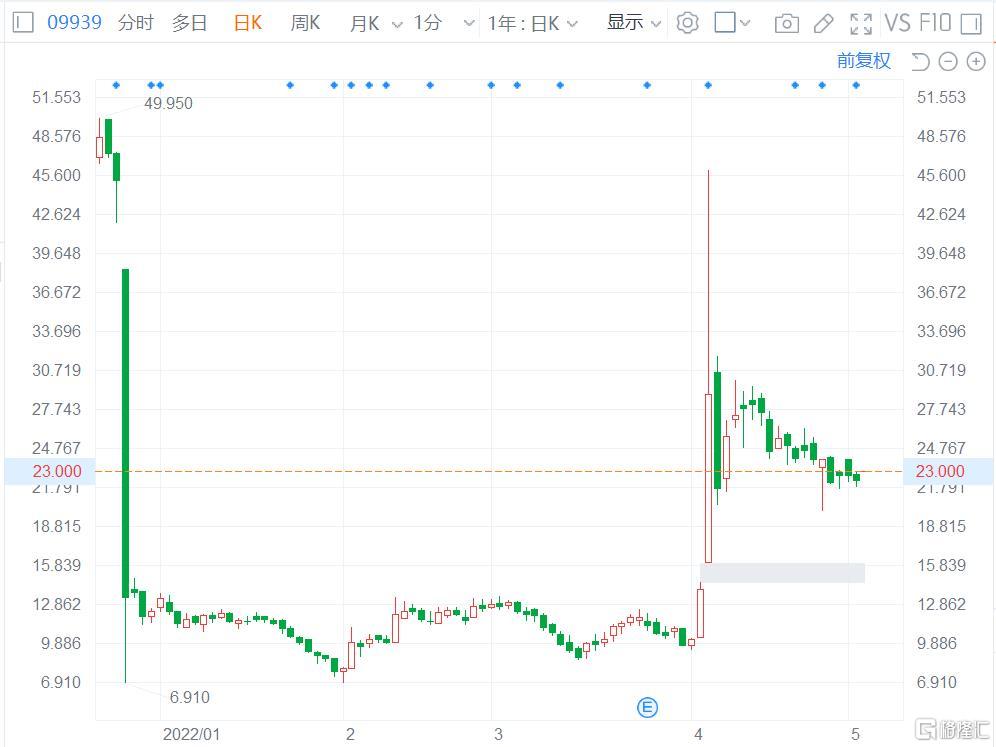Enter fullscreen chart mode
Viewport: 996px width, 747px height.
860,22
